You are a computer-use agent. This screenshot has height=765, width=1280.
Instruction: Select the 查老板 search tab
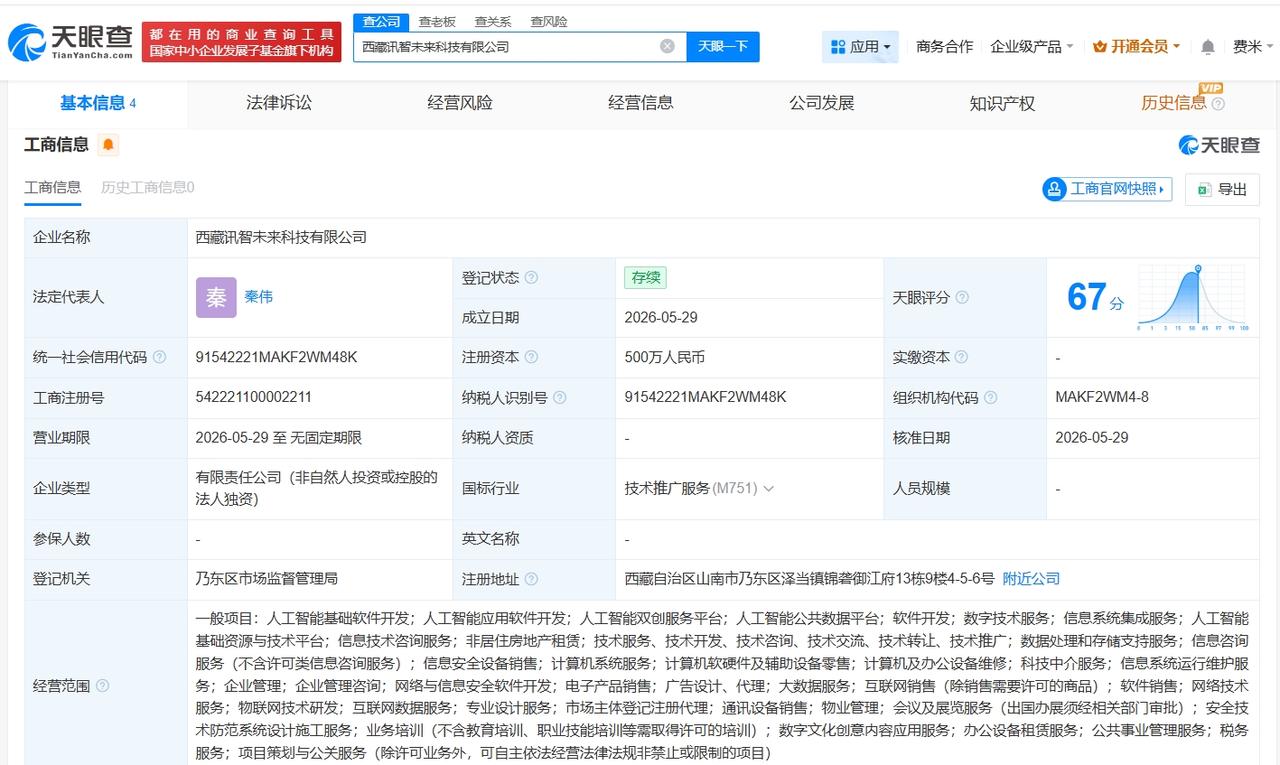point(437,21)
